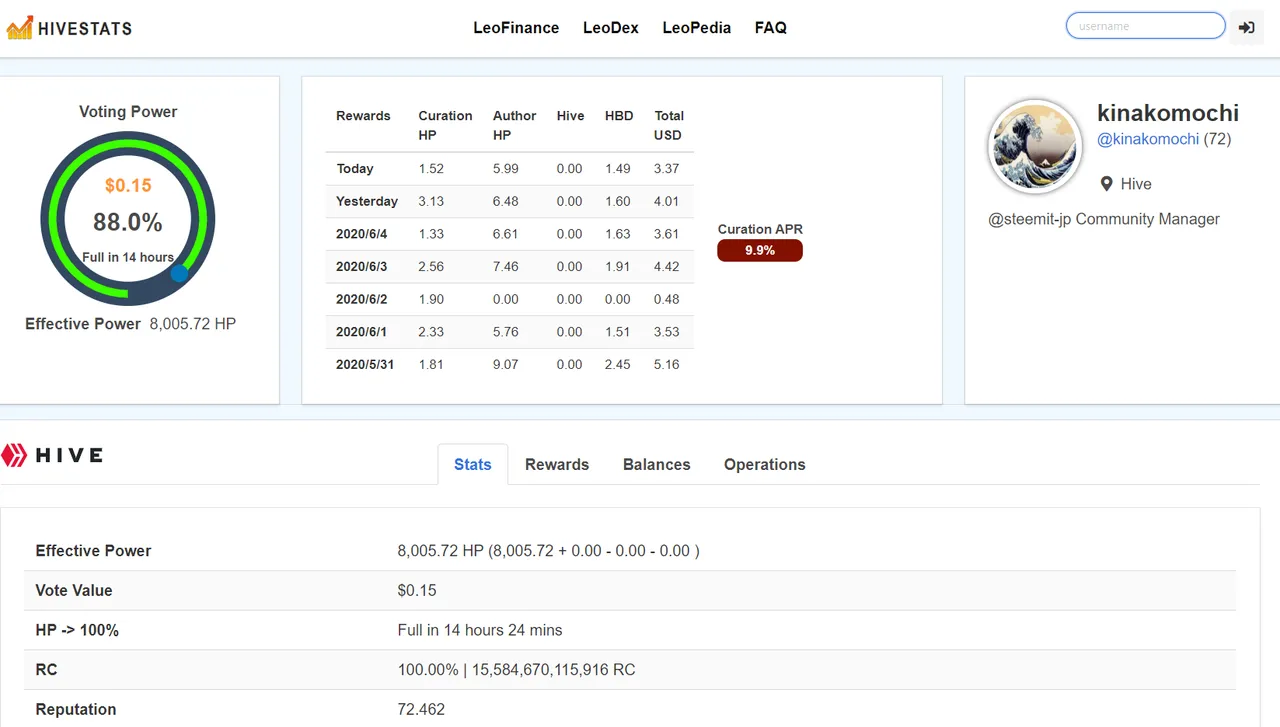Click the 88.0% voting power value
Screen dimensions: 1280x727
point(128,222)
